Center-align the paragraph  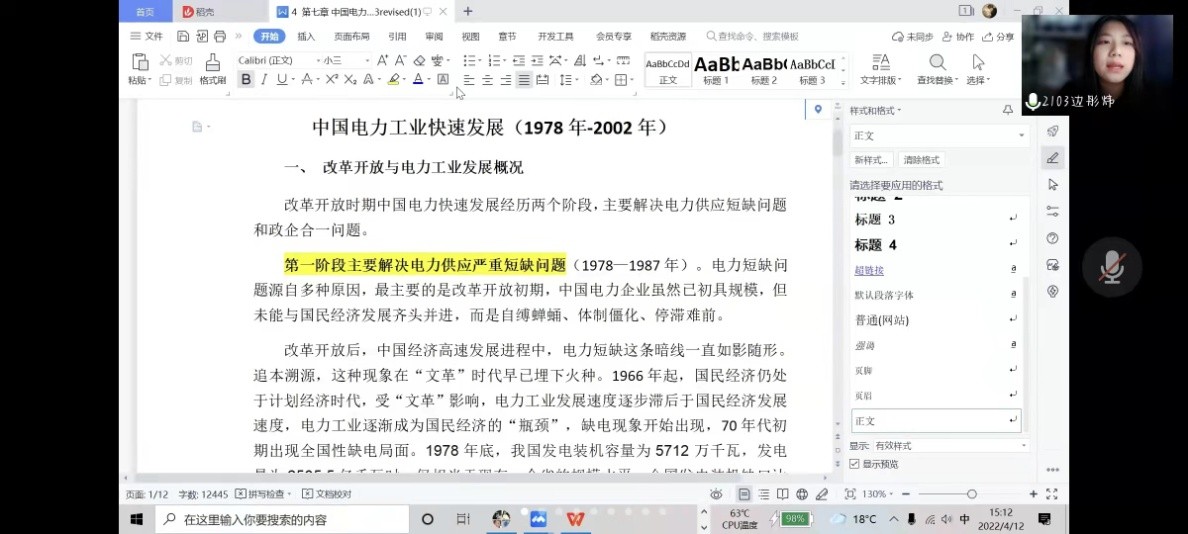coord(487,80)
